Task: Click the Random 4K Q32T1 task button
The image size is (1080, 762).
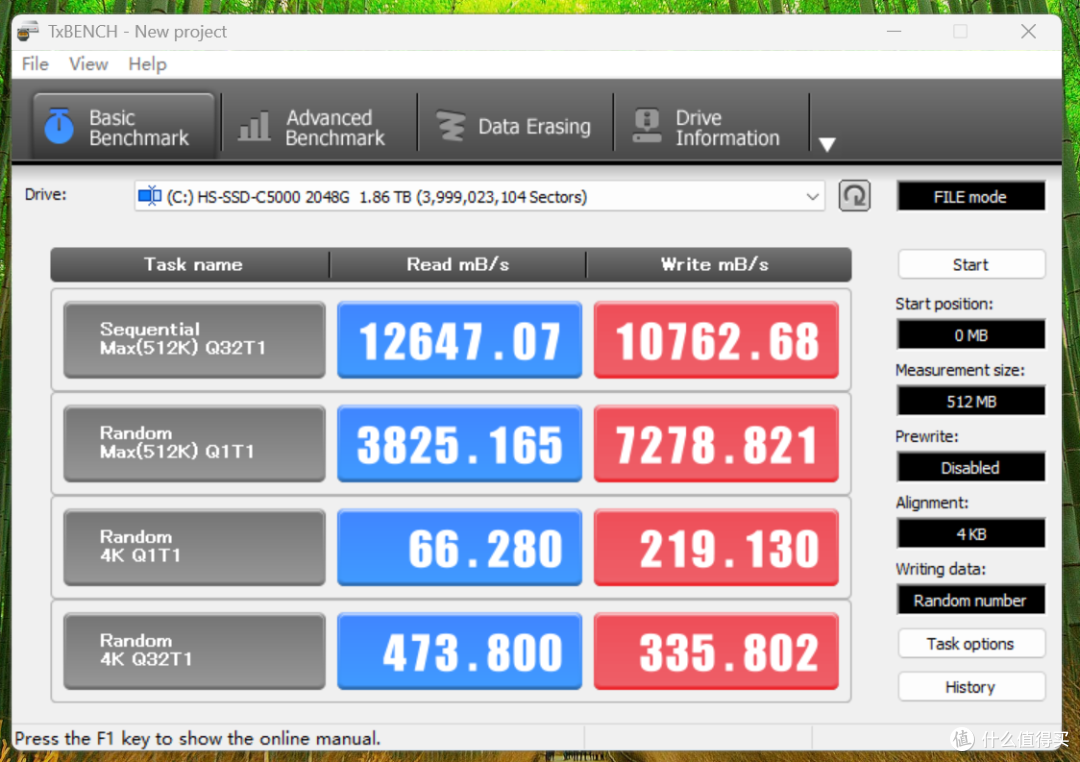Action: 194,651
